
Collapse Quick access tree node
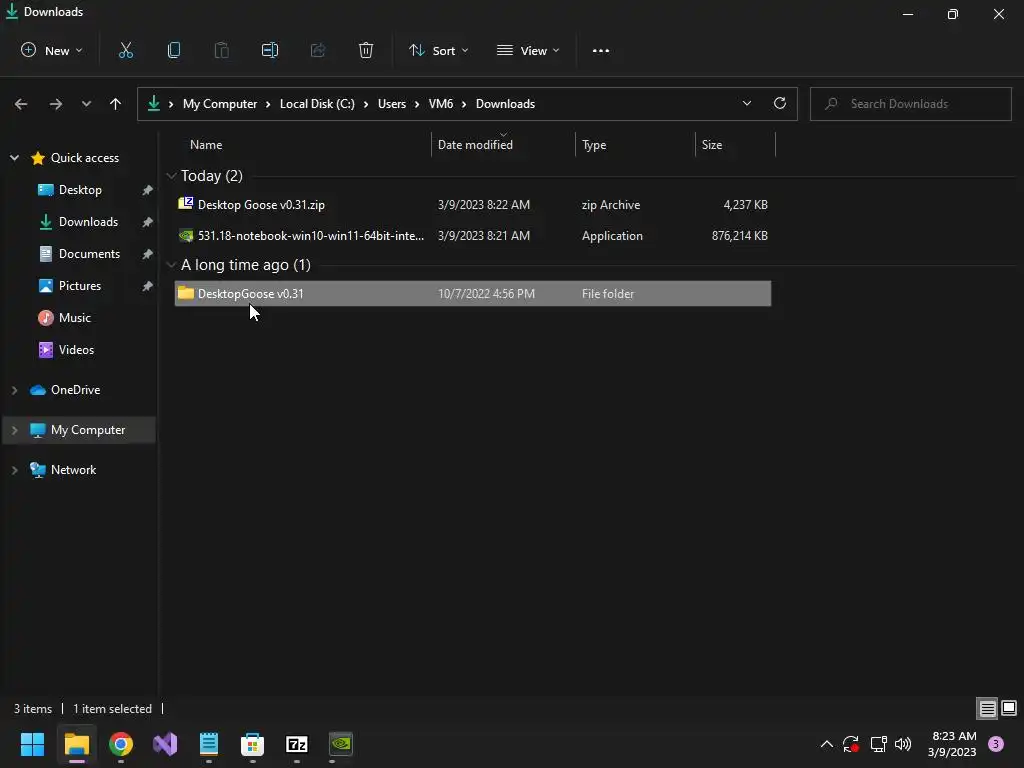(x=14, y=157)
